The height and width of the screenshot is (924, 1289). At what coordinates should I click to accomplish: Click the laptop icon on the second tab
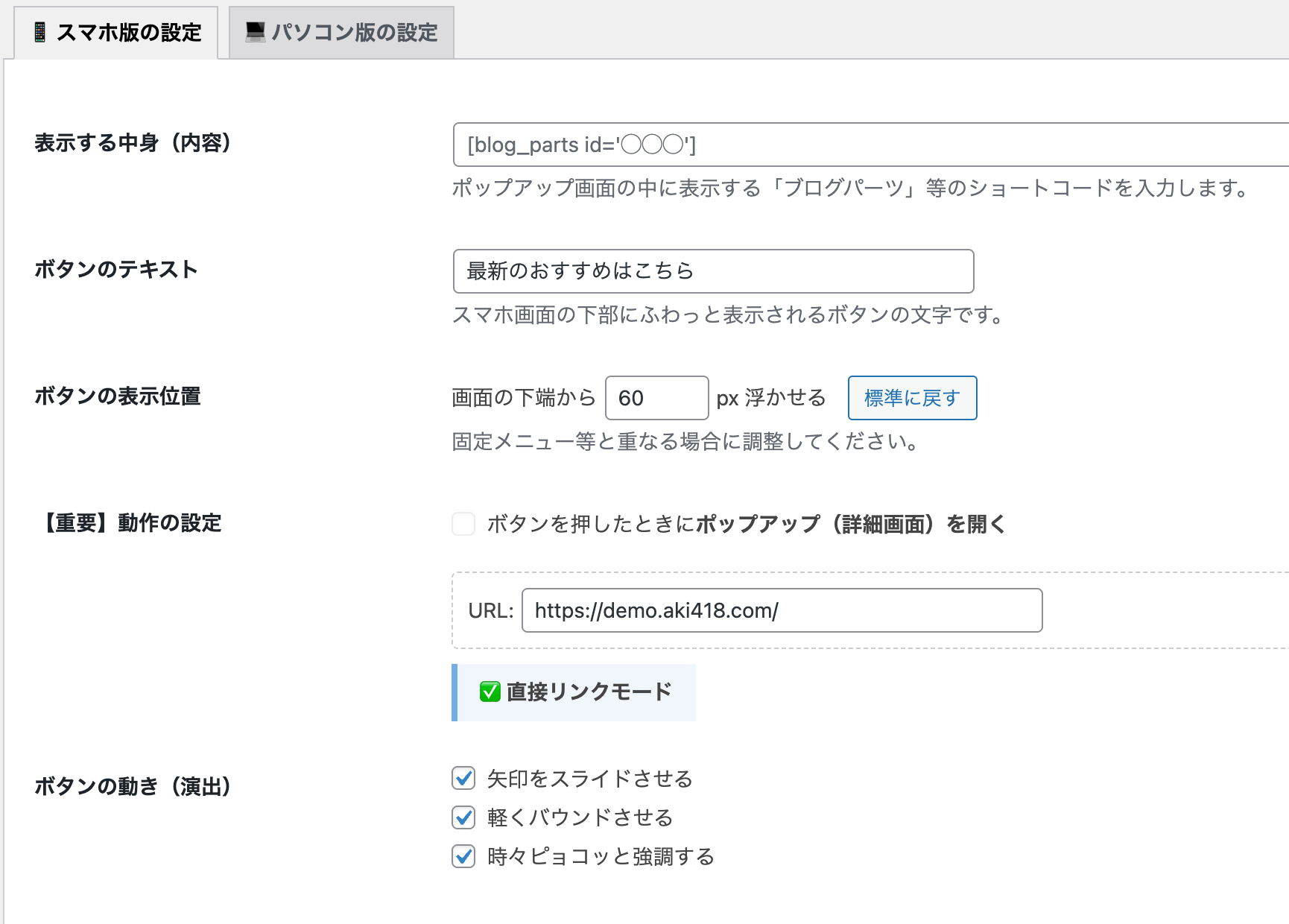256,32
